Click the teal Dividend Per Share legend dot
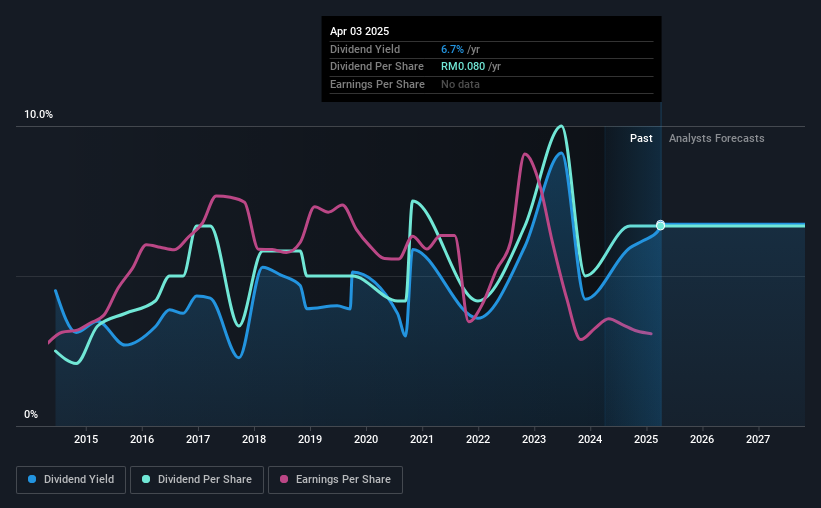Viewport: 821px width, 508px height. (x=146, y=479)
